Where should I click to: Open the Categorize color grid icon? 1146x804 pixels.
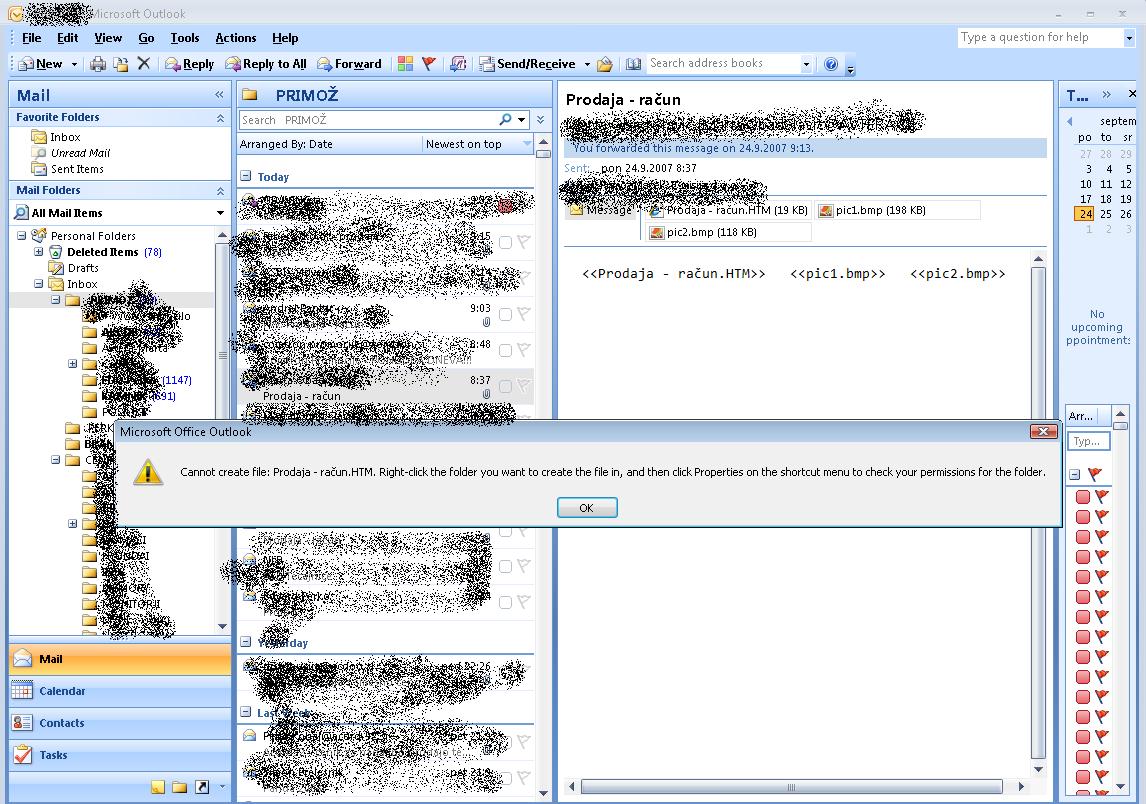point(406,64)
